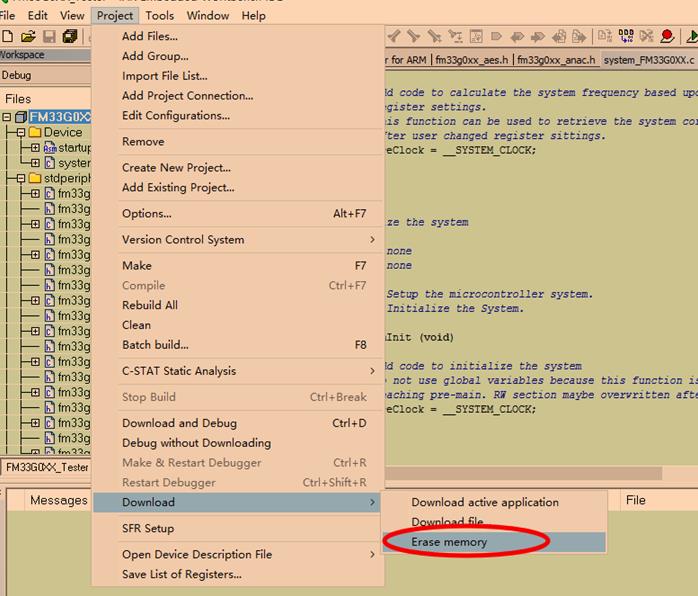Click the Open file folder icon
The image size is (698, 596).
[28, 37]
